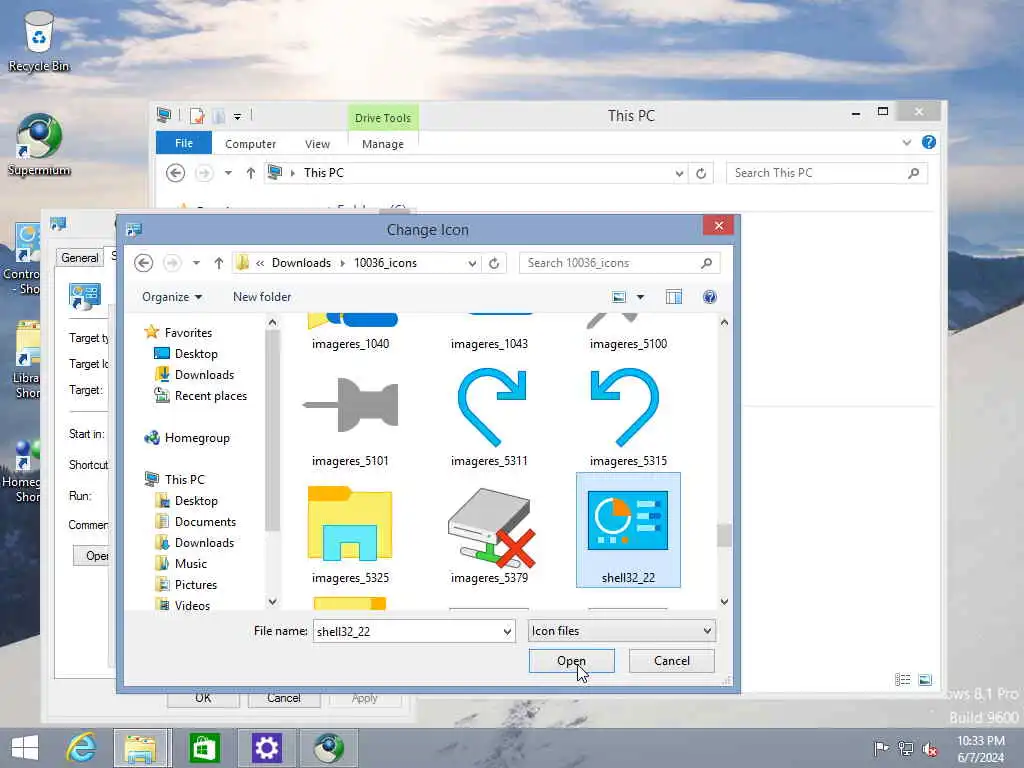1024x768 pixels.
Task: Select the imageres_5325 folder icon
Action: click(350, 524)
